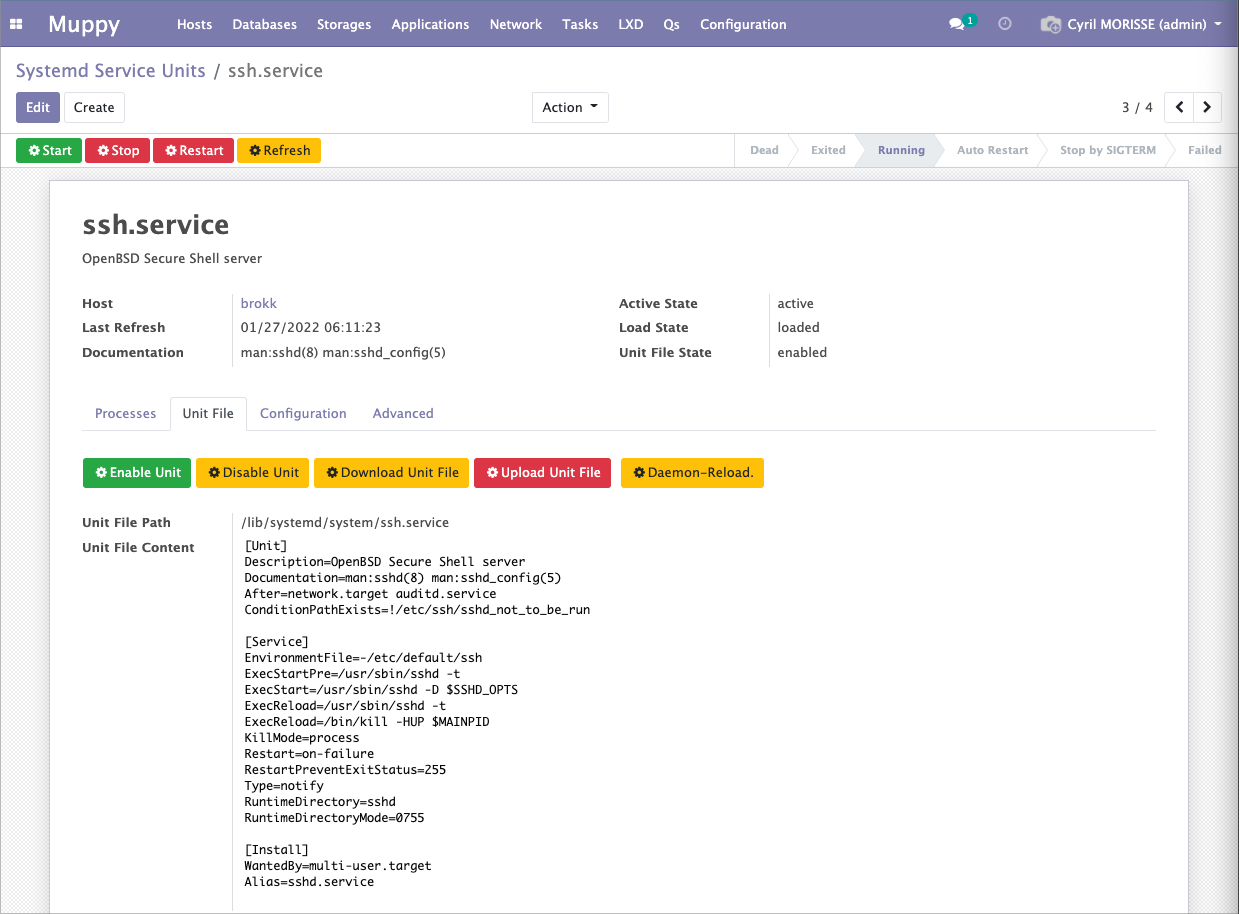Switch to the Advanced tab

403,413
